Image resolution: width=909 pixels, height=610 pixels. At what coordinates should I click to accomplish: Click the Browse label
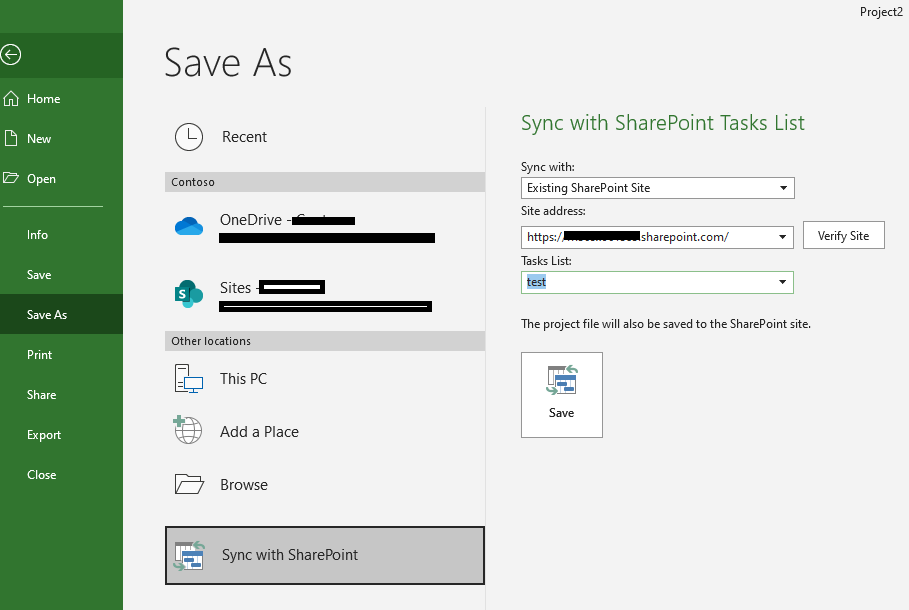tap(243, 485)
